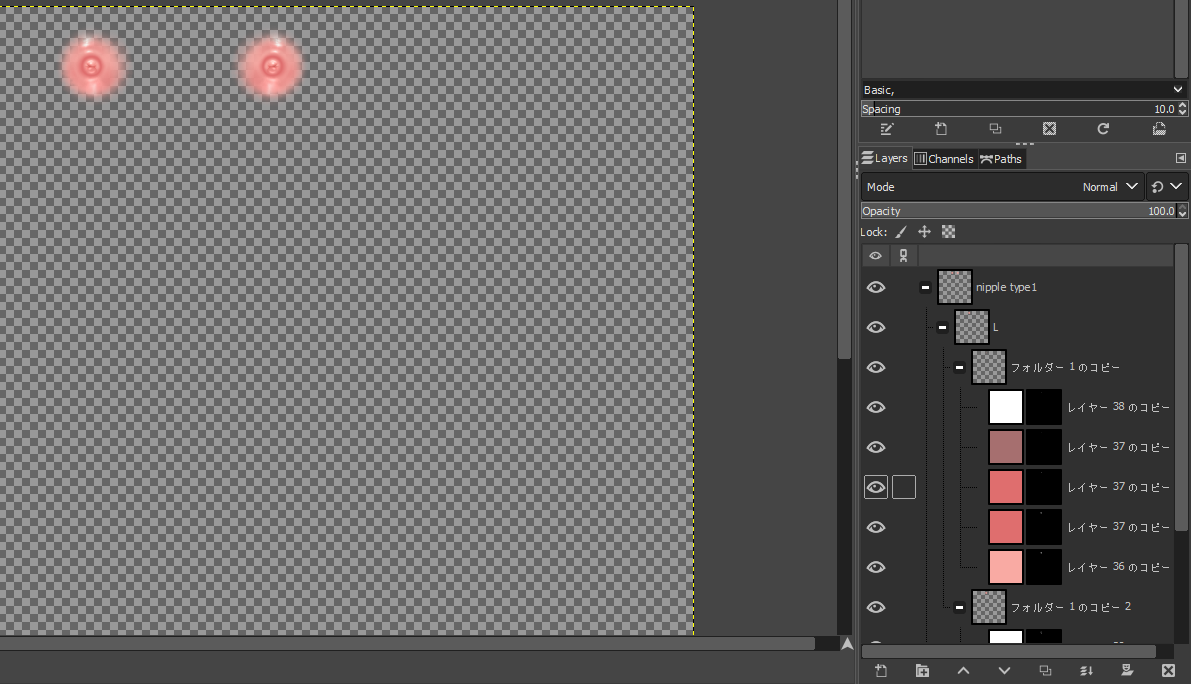Create a new layer
This screenshot has height=684, width=1191.
click(881, 670)
